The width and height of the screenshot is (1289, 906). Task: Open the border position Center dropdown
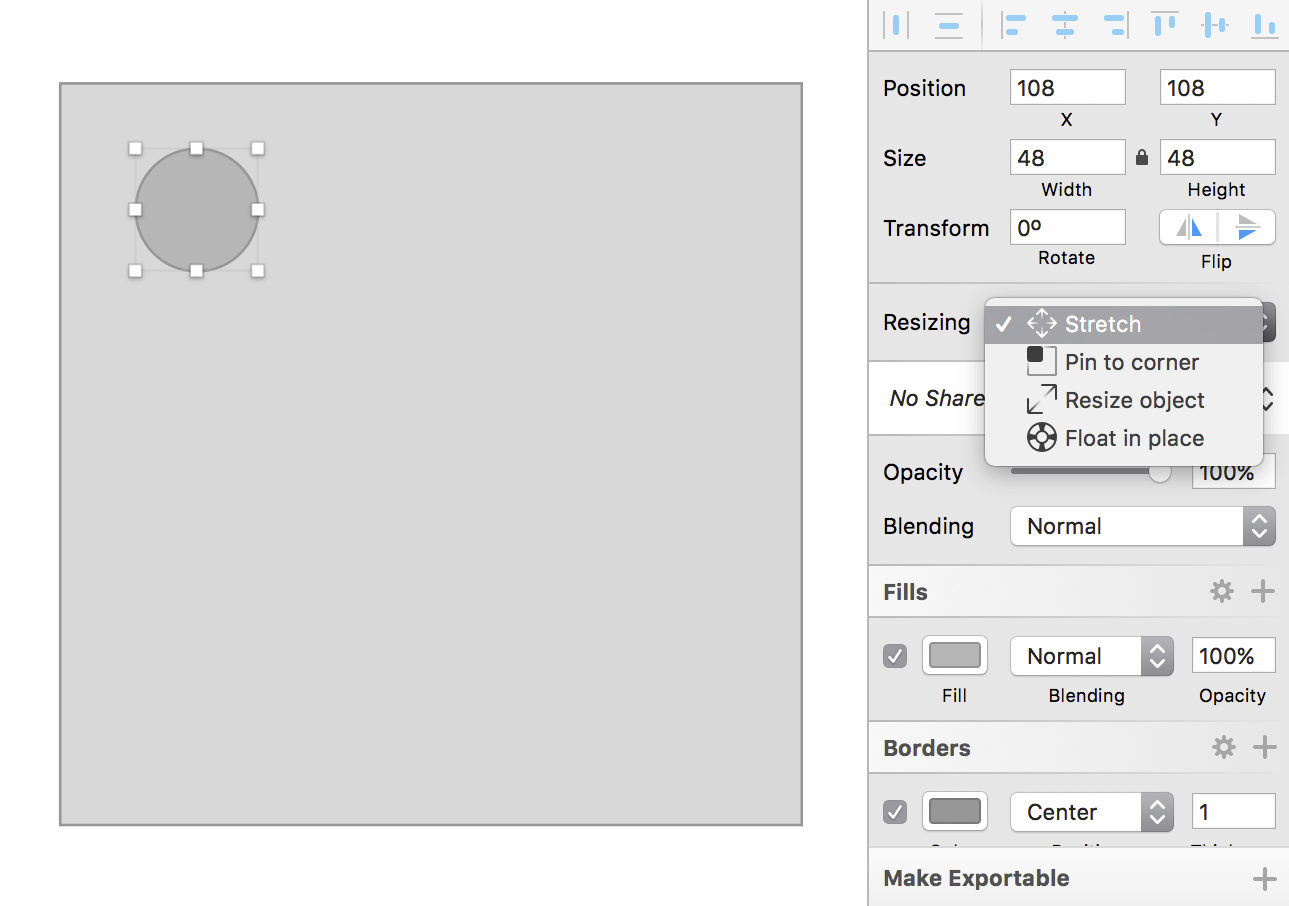coord(1091,812)
